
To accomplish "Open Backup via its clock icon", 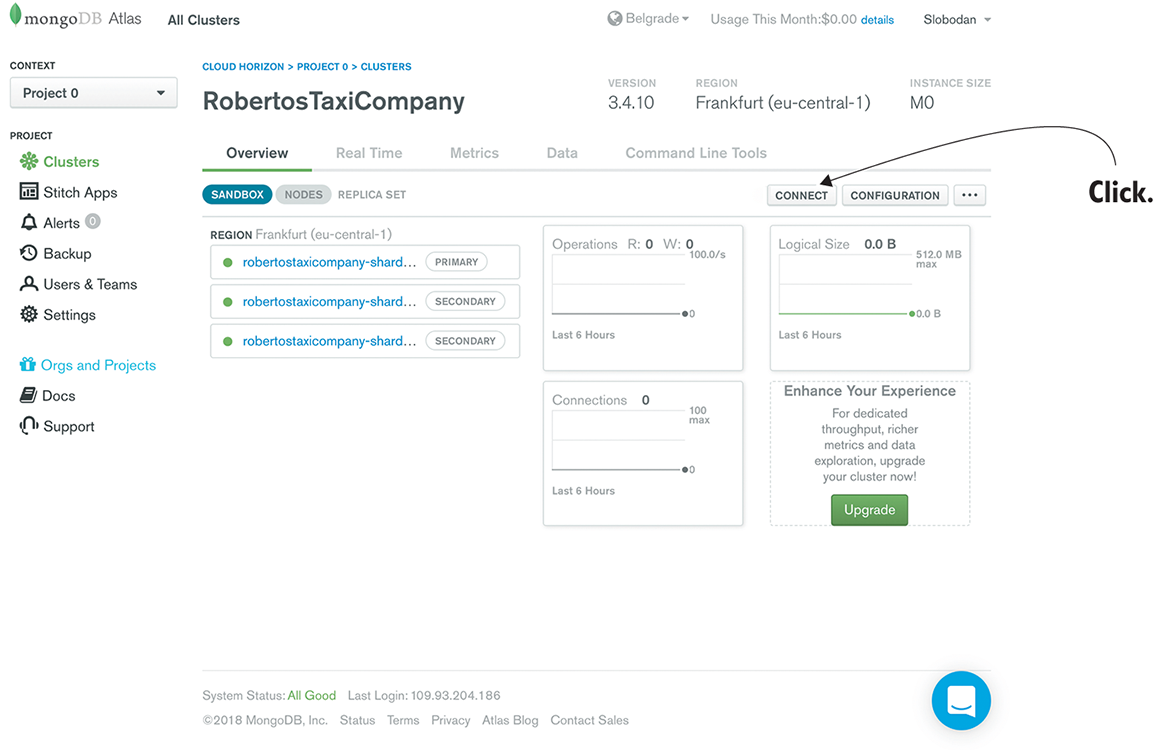I will pyautogui.click(x=29, y=254).
